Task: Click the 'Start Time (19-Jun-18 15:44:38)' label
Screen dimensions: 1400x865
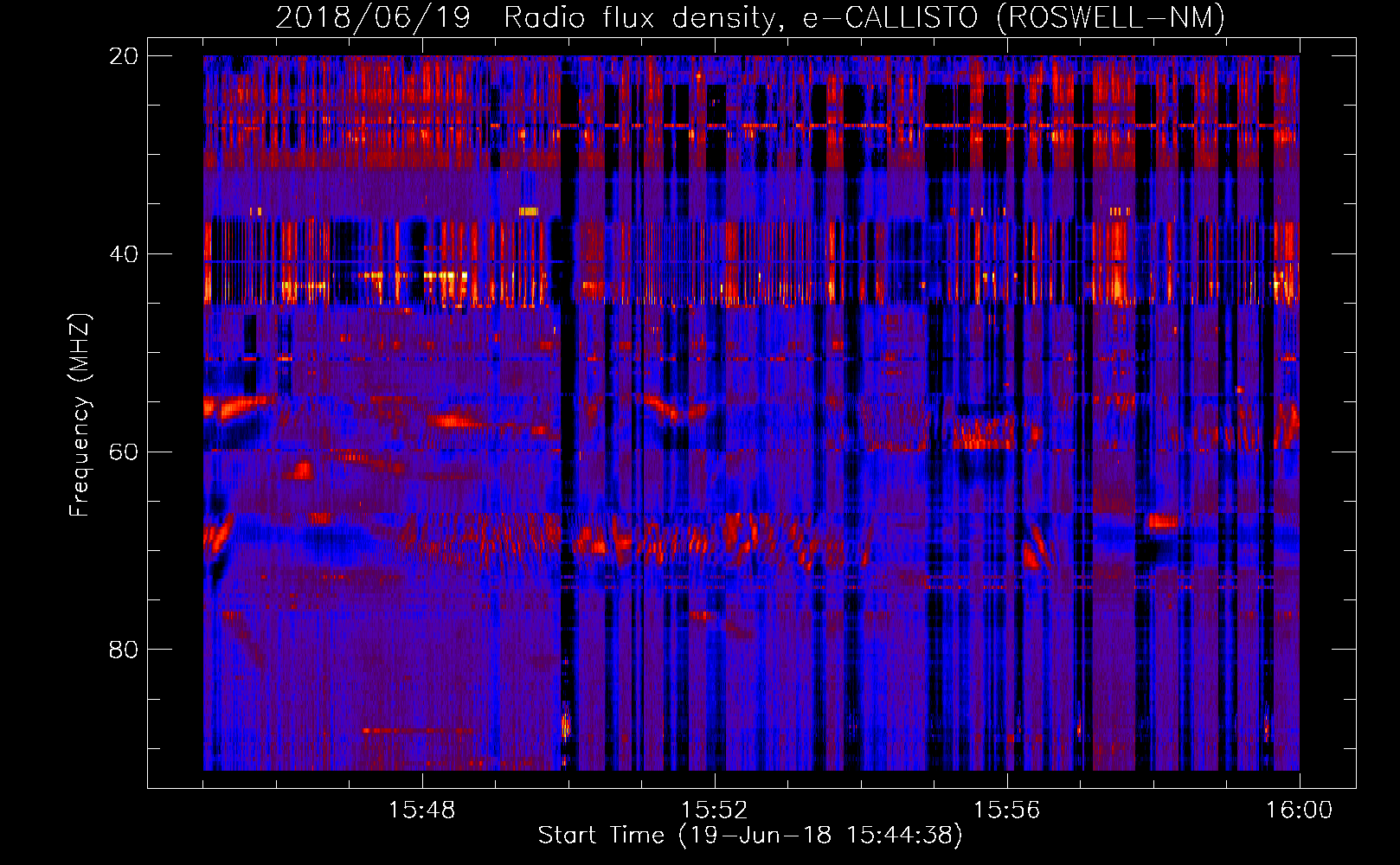Action: [750, 836]
